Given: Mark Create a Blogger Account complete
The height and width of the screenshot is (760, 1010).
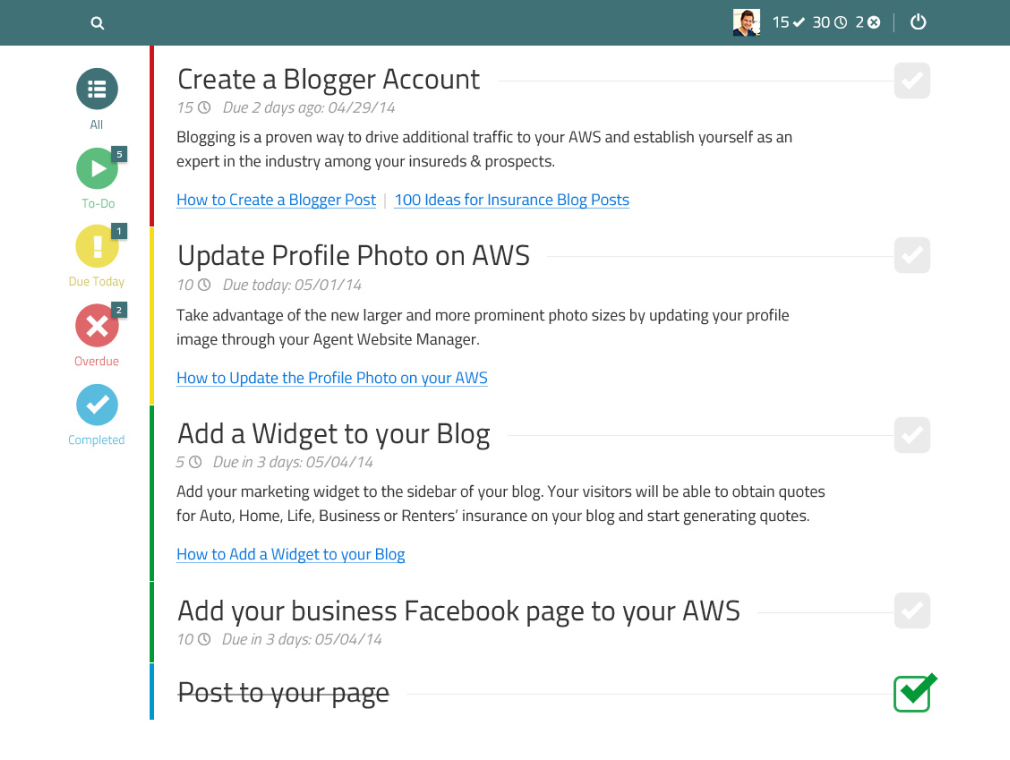Looking at the screenshot, I should tap(912, 81).
